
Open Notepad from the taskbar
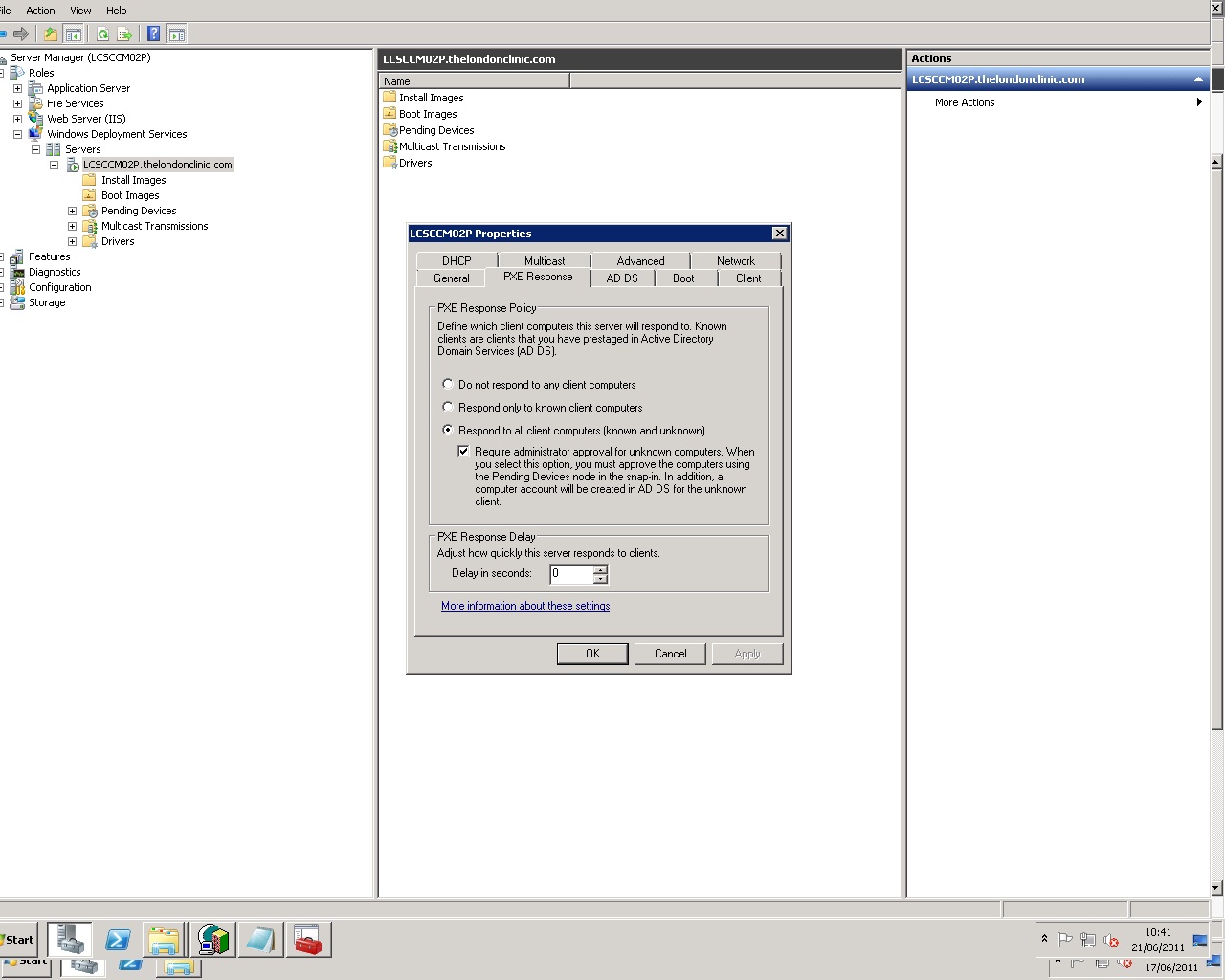point(260,939)
